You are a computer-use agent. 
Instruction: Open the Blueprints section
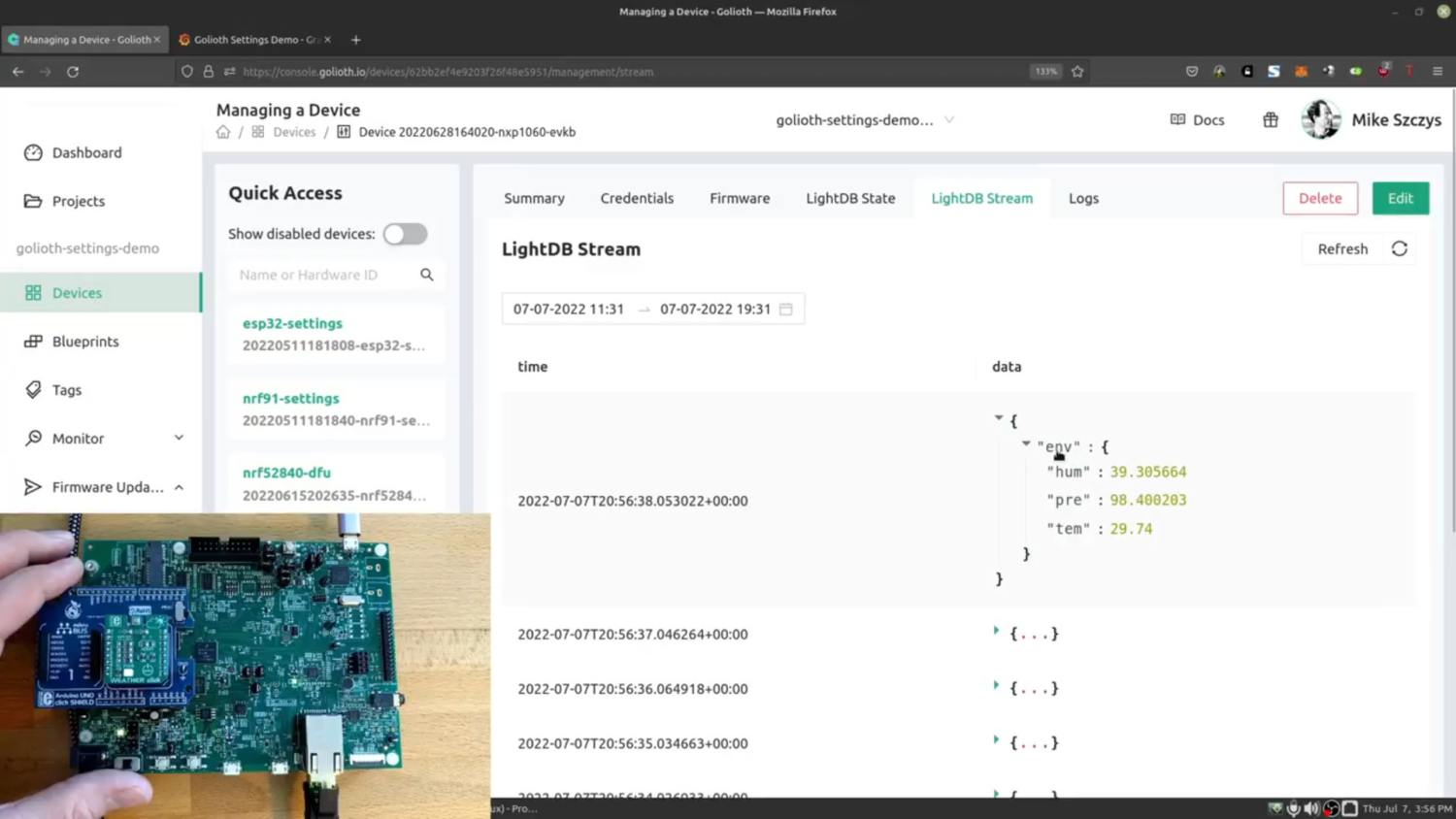pos(84,341)
